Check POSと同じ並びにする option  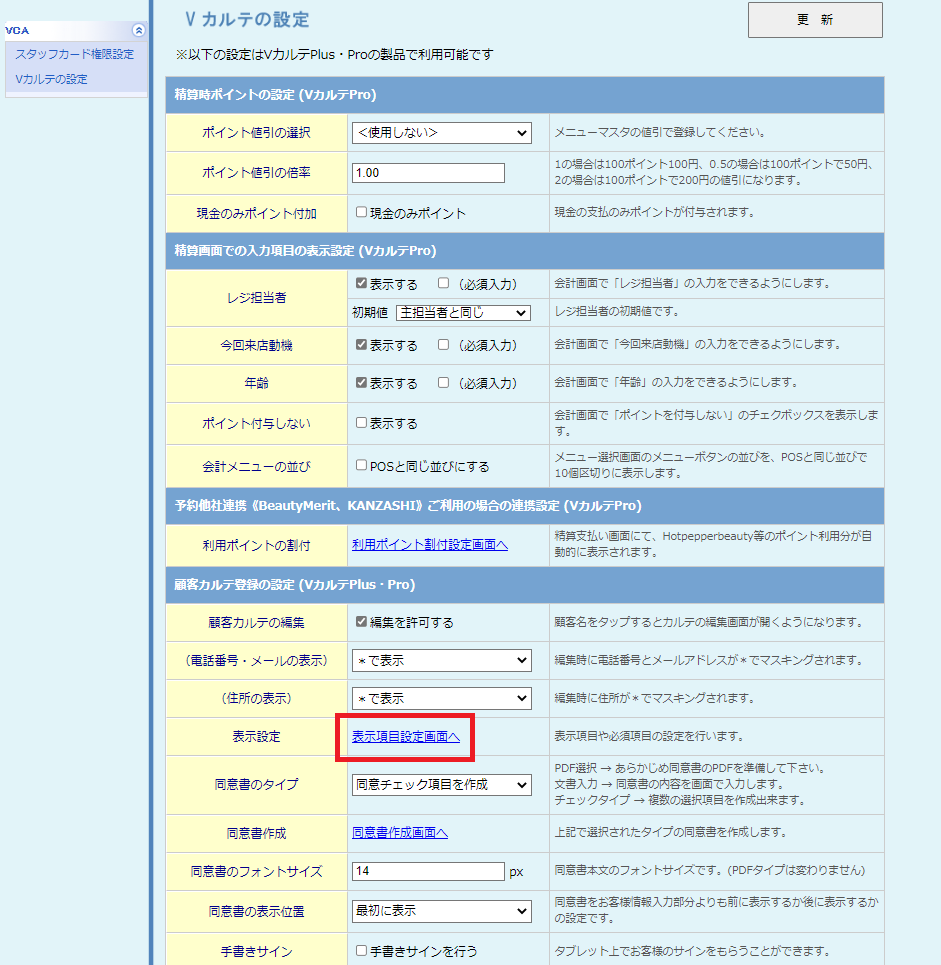362,465
